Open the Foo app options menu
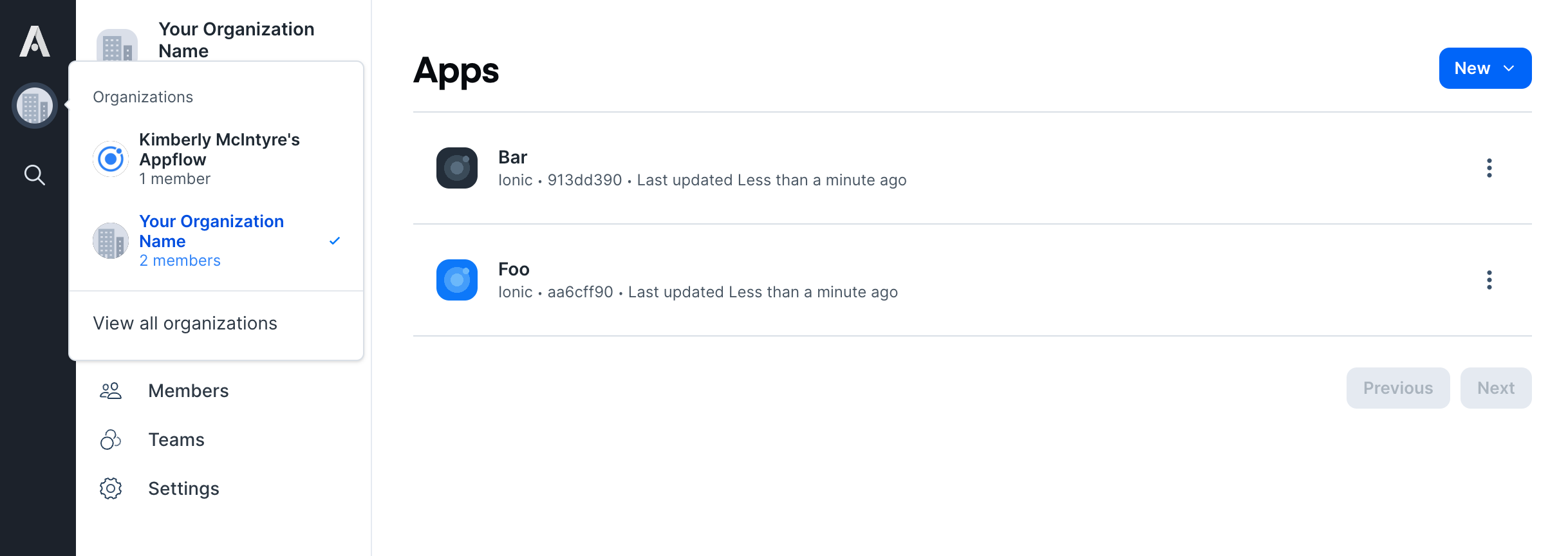This screenshot has width=1568, height=556. 1489,280
